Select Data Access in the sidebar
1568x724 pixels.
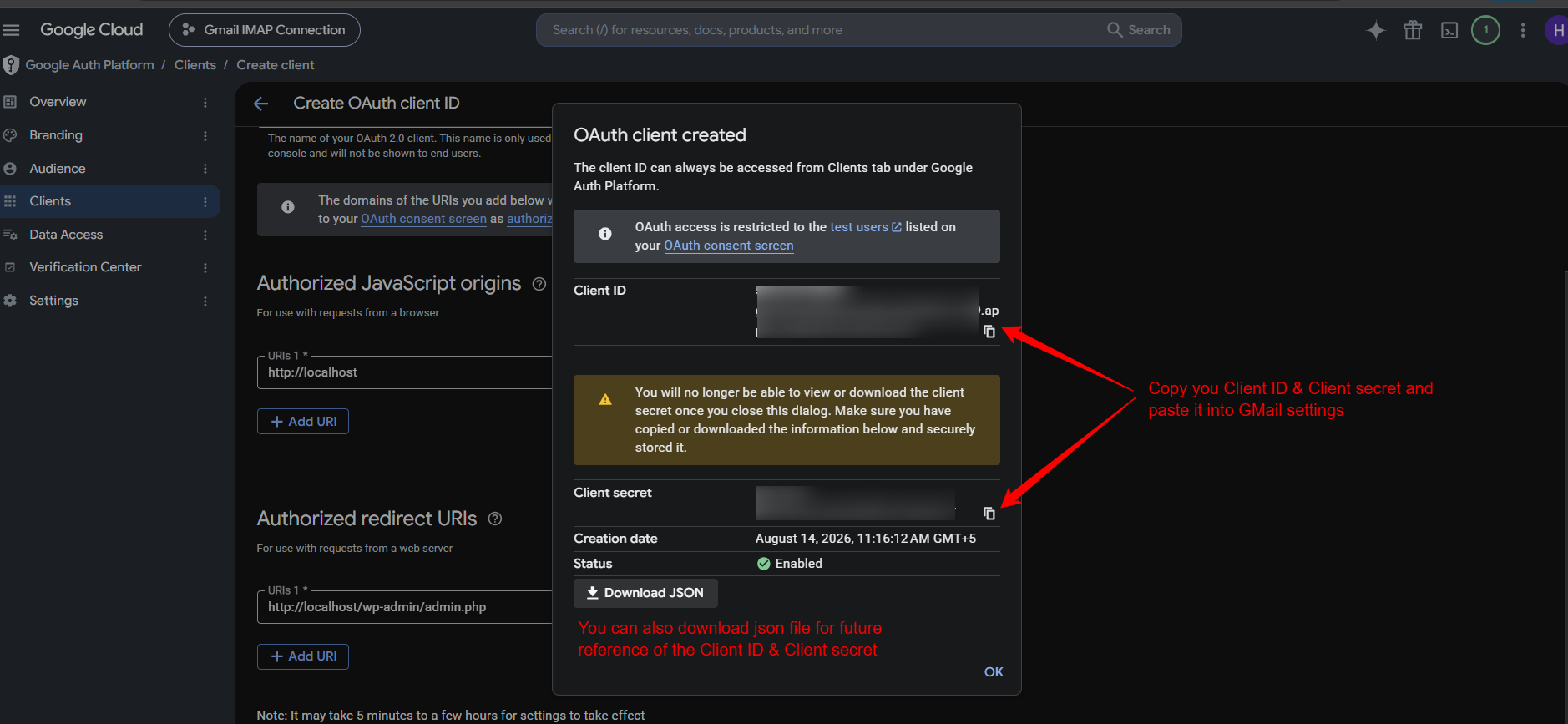109,235
